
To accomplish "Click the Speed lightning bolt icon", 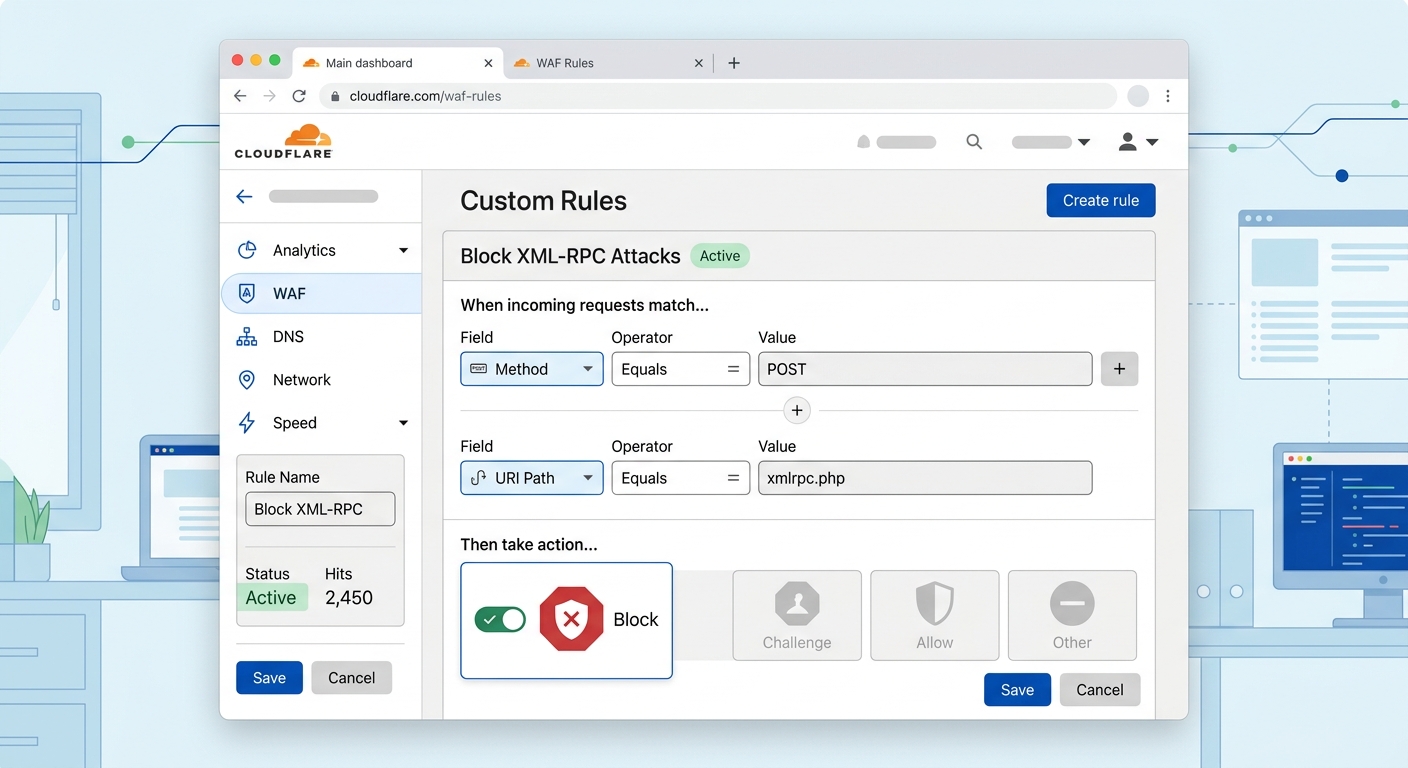I will coord(247,423).
